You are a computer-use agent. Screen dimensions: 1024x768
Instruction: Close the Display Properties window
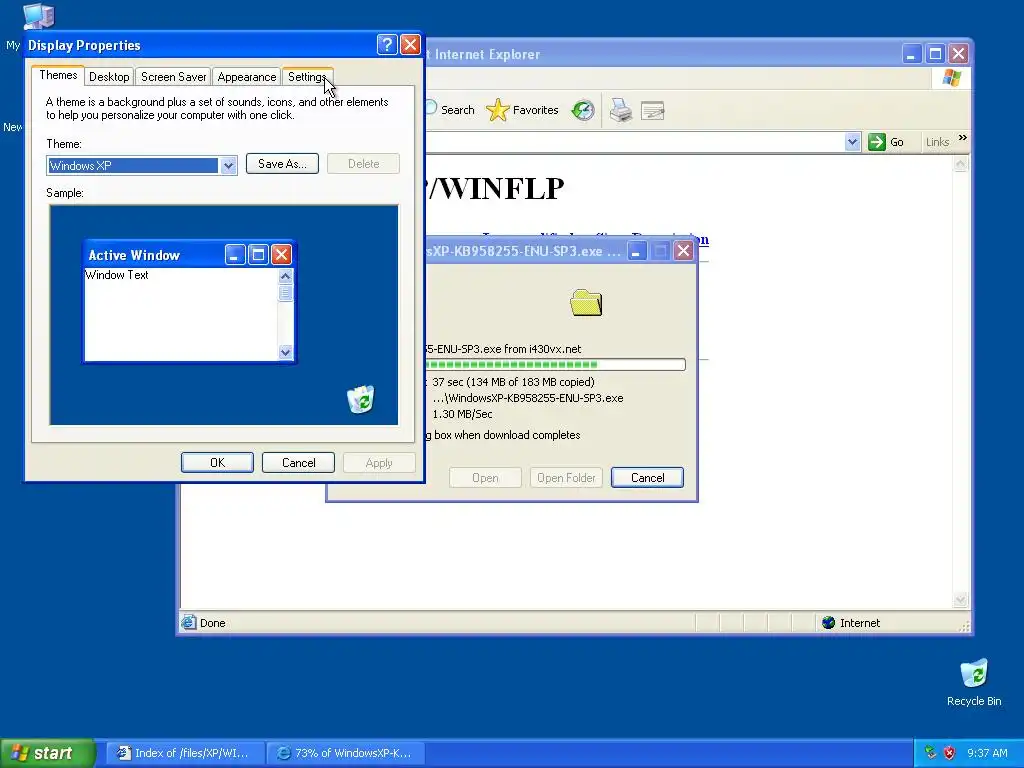(x=410, y=44)
